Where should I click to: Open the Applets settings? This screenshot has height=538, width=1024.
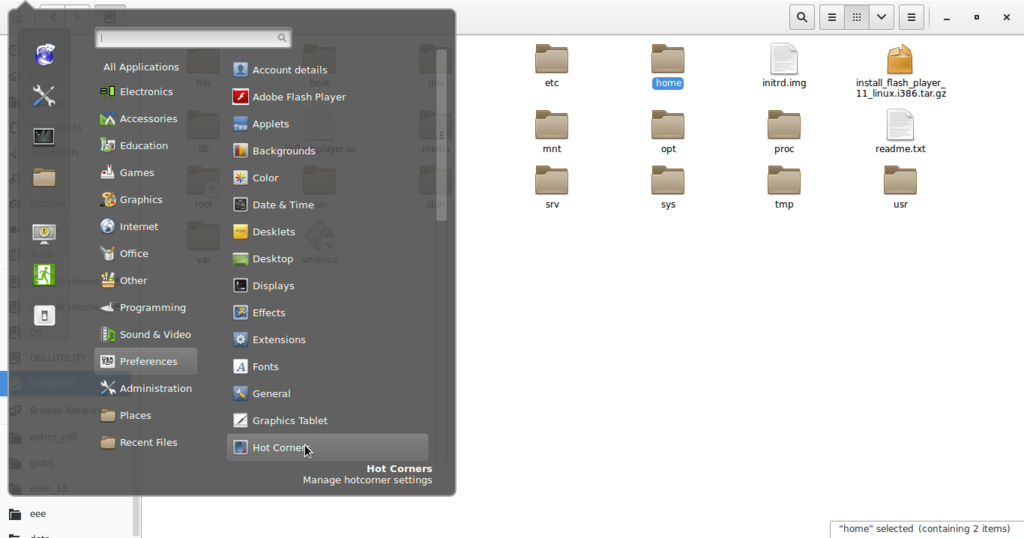[x=327, y=123]
